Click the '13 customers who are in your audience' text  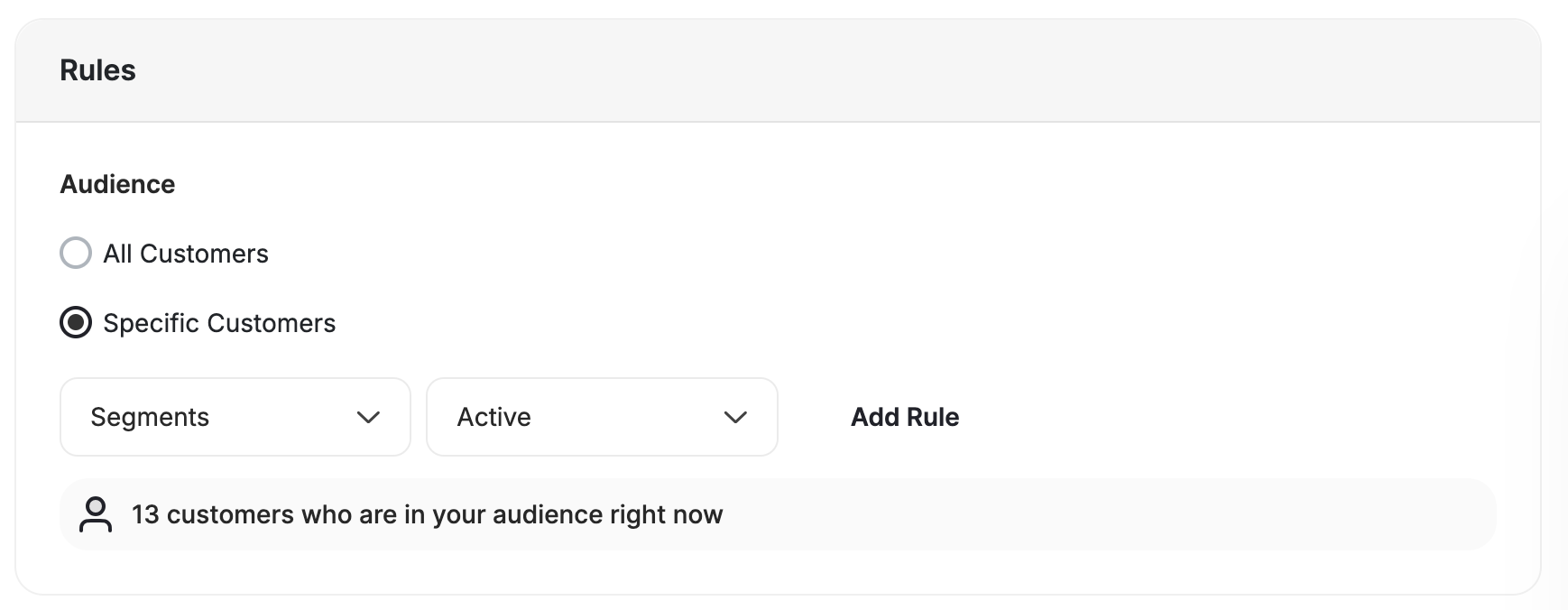428,514
